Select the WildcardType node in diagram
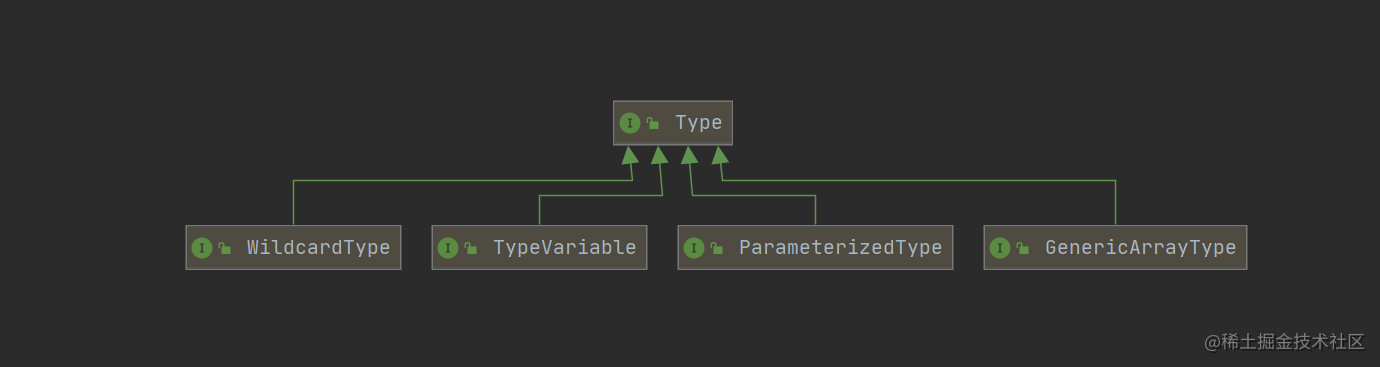The height and width of the screenshot is (367, 1380). (293, 248)
